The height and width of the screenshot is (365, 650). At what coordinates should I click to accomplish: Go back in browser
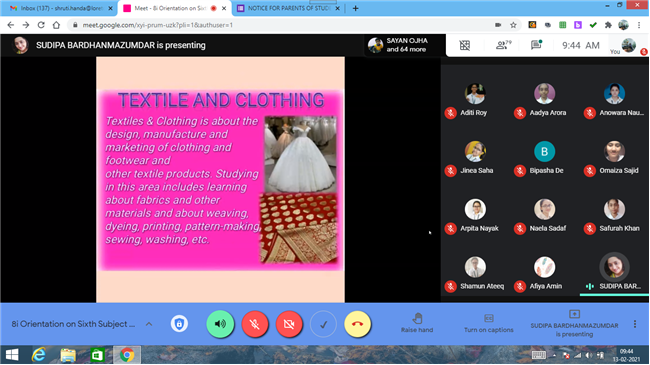tap(10, 25)
